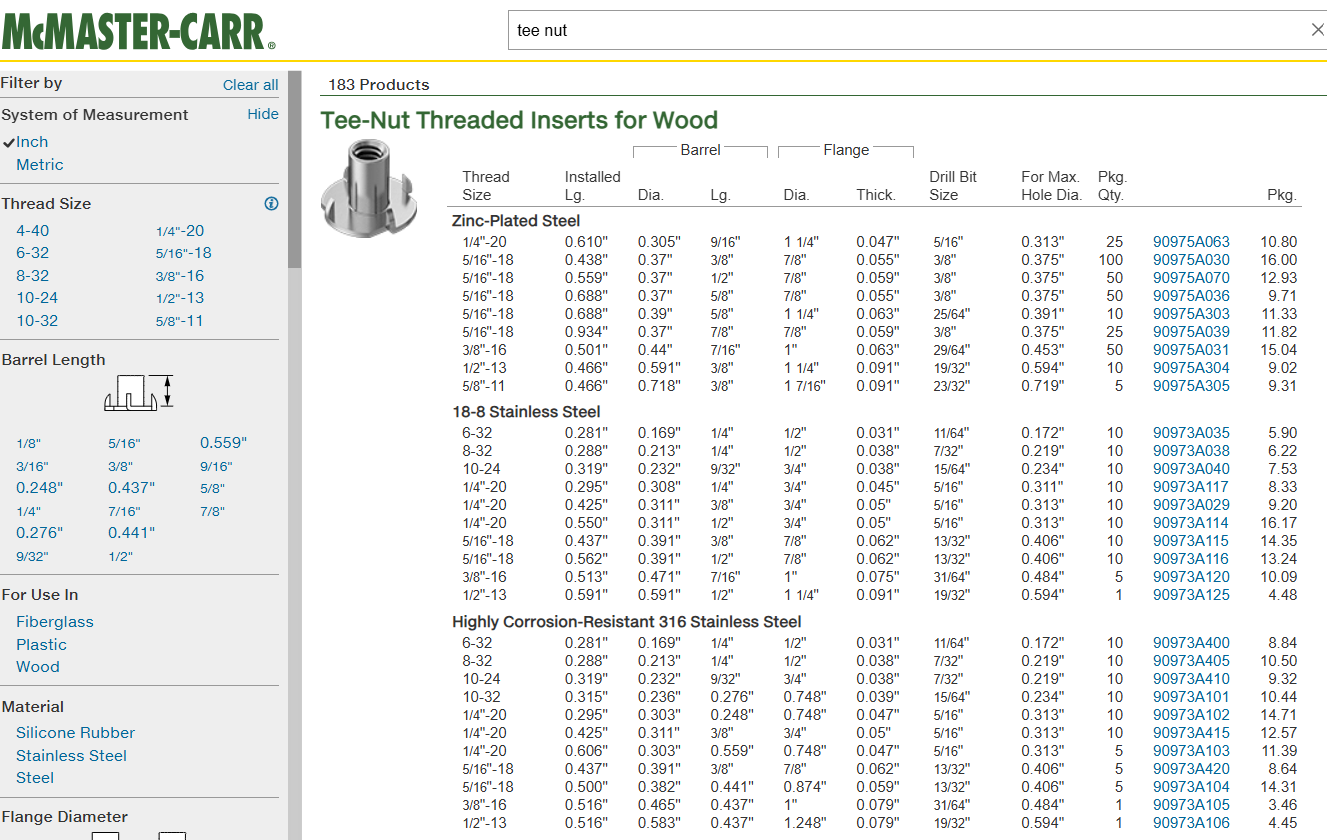Open part number 90973A400
The width and height of the screenshot is (1327, 840).
coord(1191,643)
